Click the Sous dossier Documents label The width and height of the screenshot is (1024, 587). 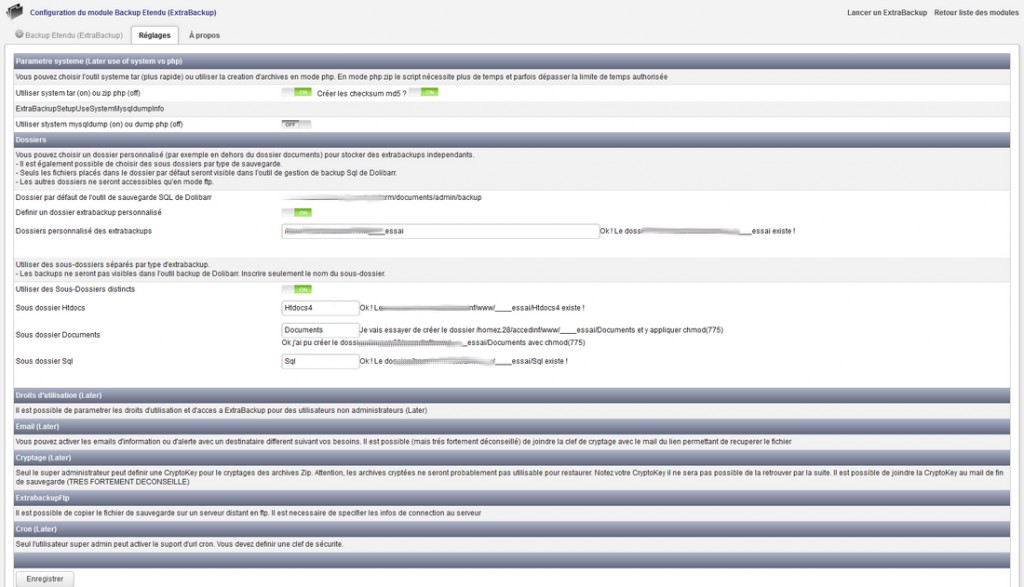tap(57, 334)
